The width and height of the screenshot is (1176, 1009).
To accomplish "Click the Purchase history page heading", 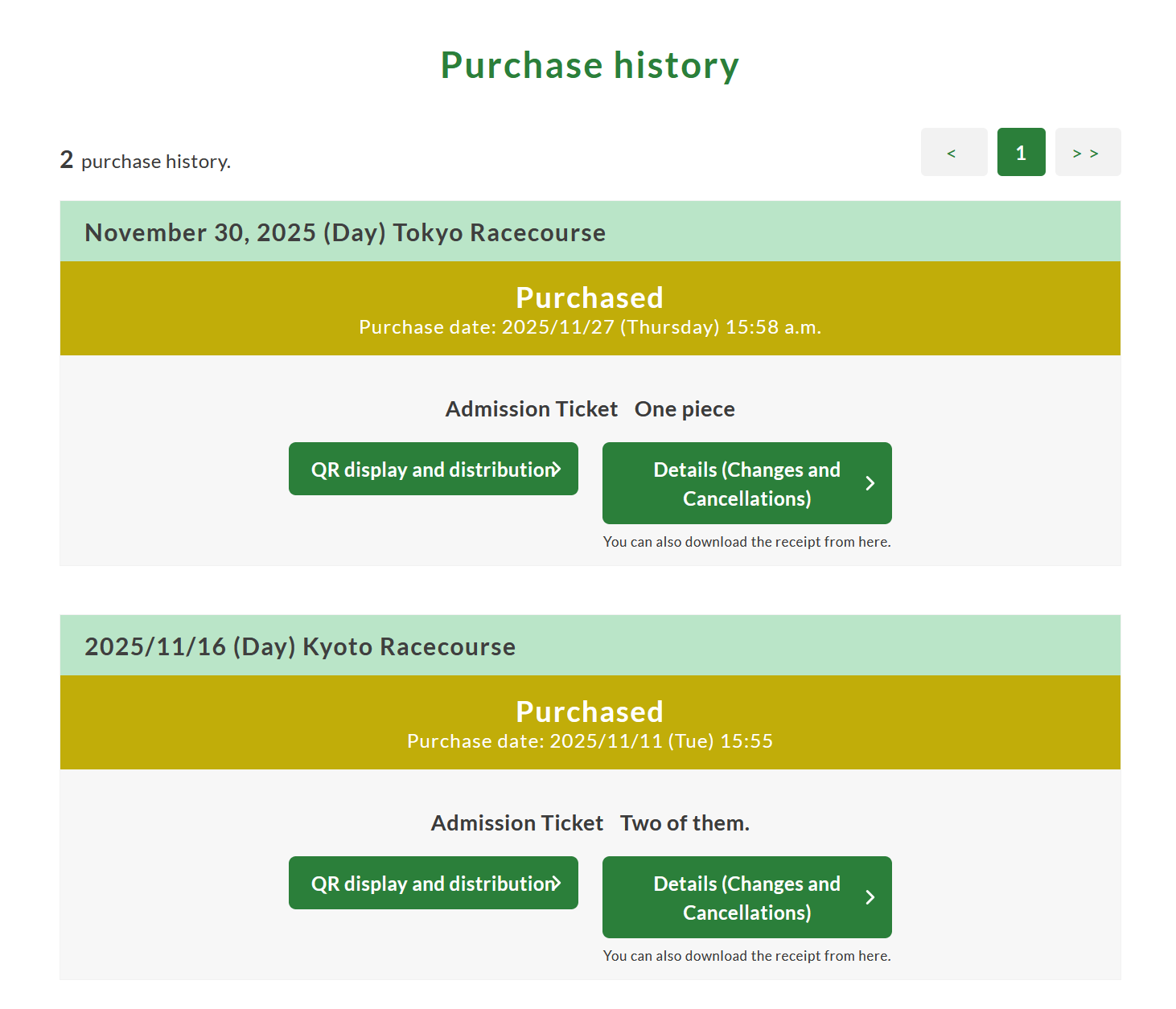I will [590, 65].
